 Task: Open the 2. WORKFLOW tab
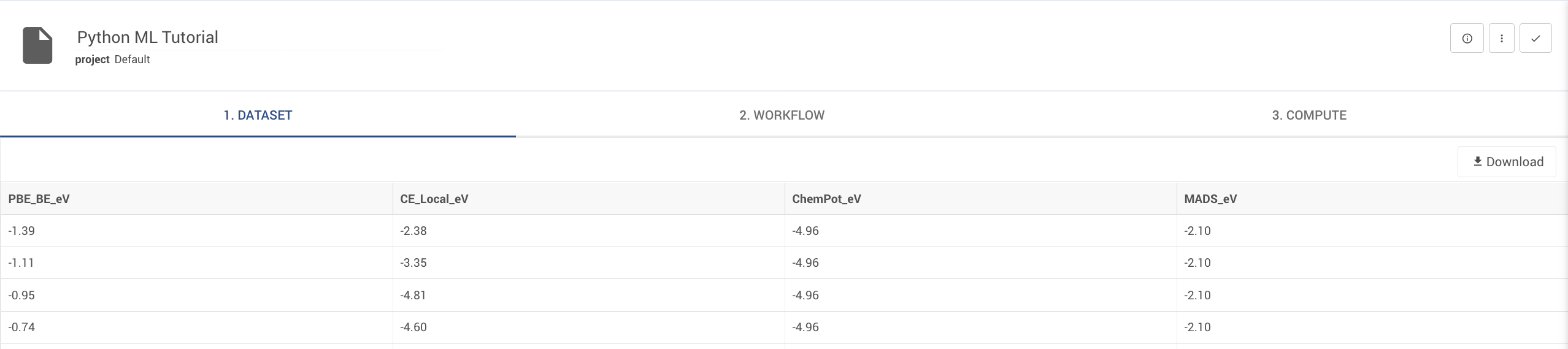point(782,115)
